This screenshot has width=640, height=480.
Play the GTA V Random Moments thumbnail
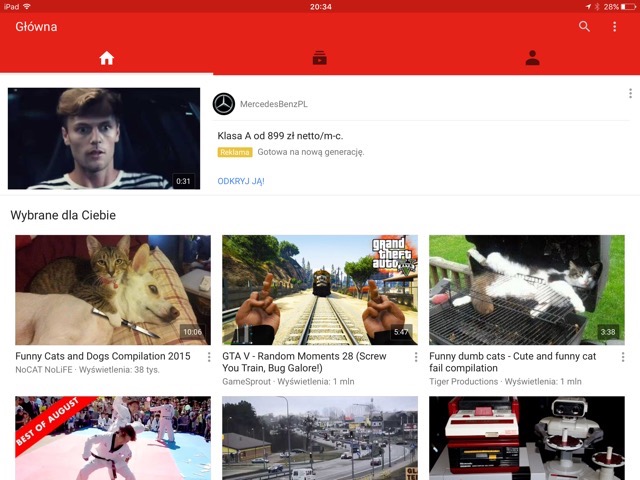pos(320,290)
